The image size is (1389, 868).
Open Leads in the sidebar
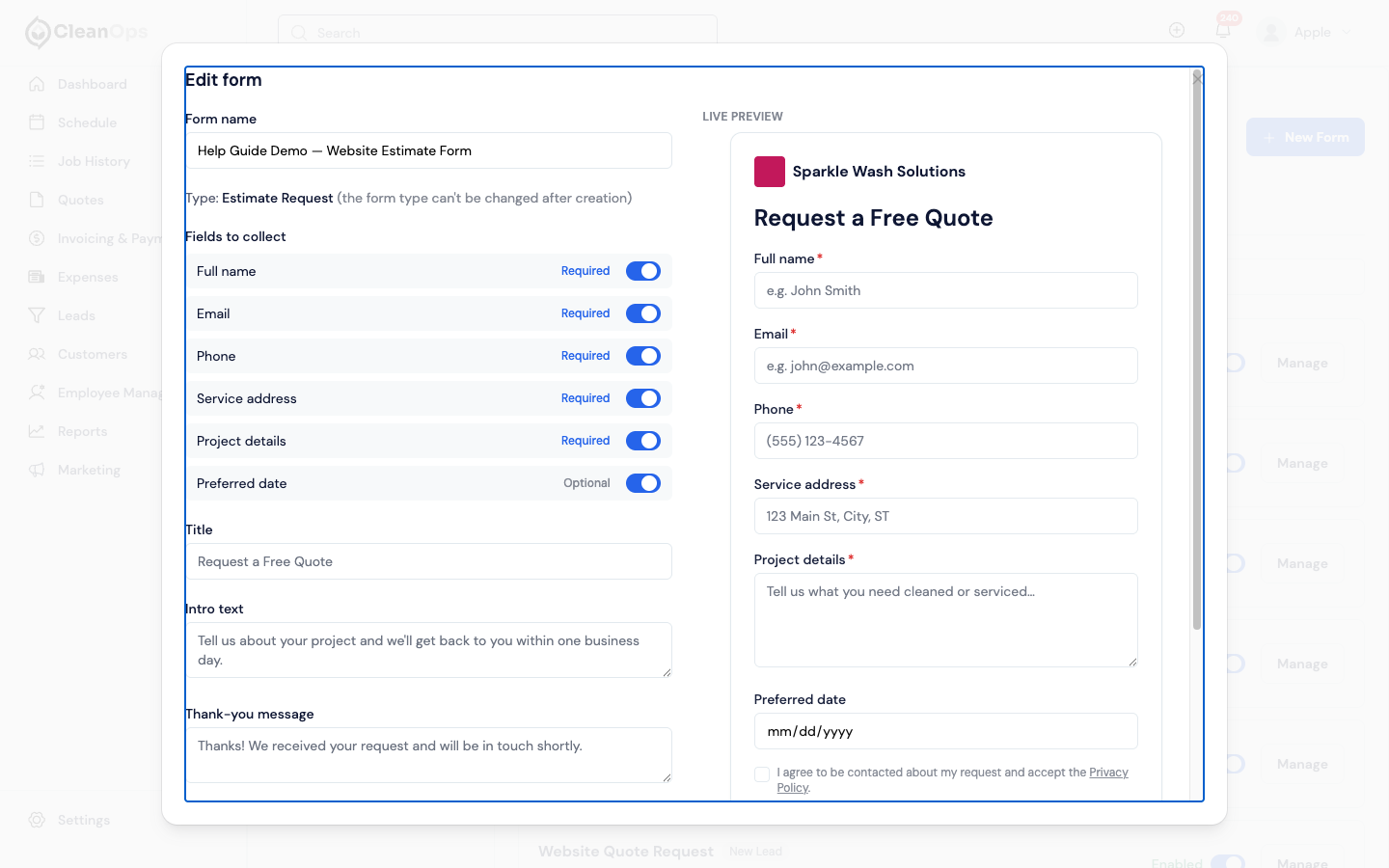point(76,315)
